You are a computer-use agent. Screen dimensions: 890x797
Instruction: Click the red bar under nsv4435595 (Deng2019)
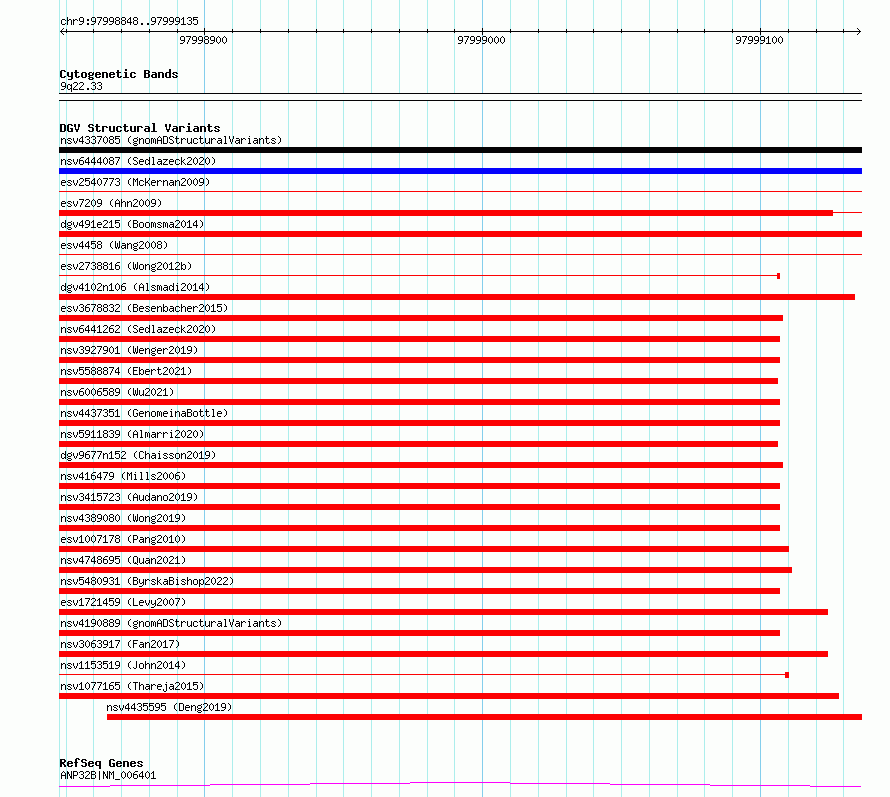[484, 717]
